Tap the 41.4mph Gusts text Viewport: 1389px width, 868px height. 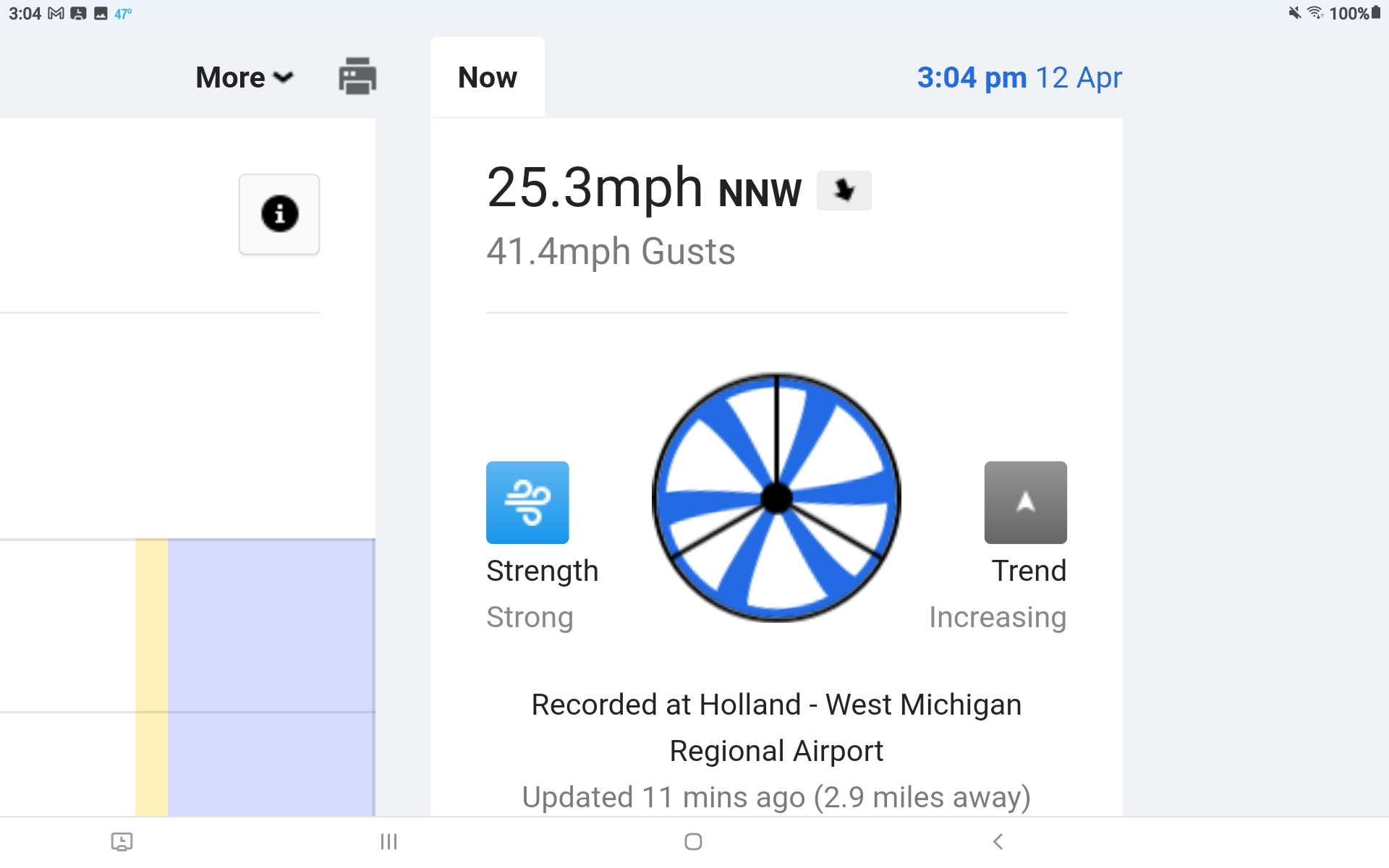tap(611, 252)
